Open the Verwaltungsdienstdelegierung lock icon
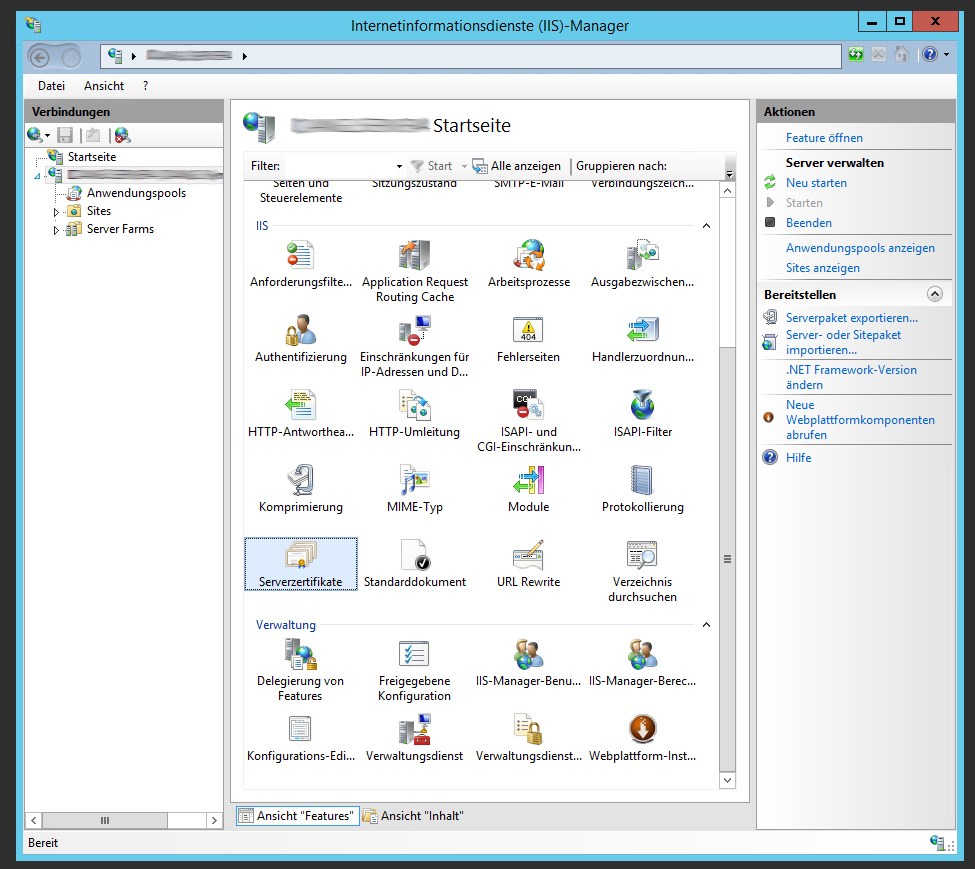975x869 pixels. tap(529, 729)
